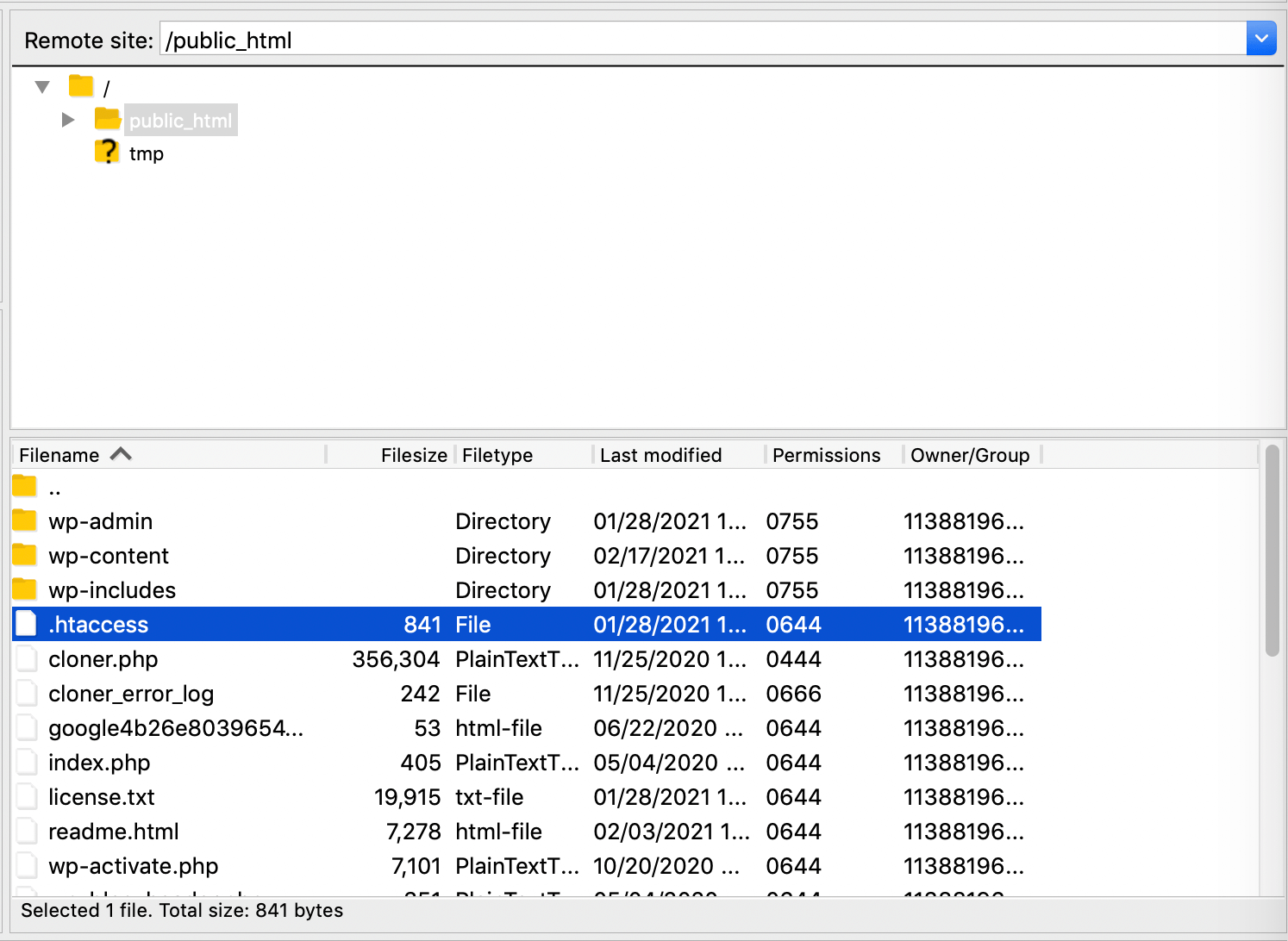Click the cloner_error_log file icon

click(x=27, y=693)
